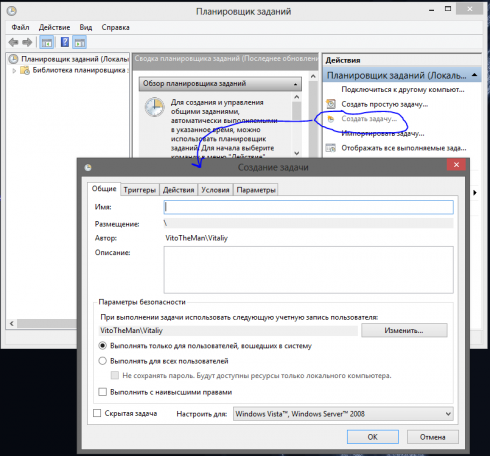Open the Файл menu
This screenshot has height=456, width=490.
[20, 27]
